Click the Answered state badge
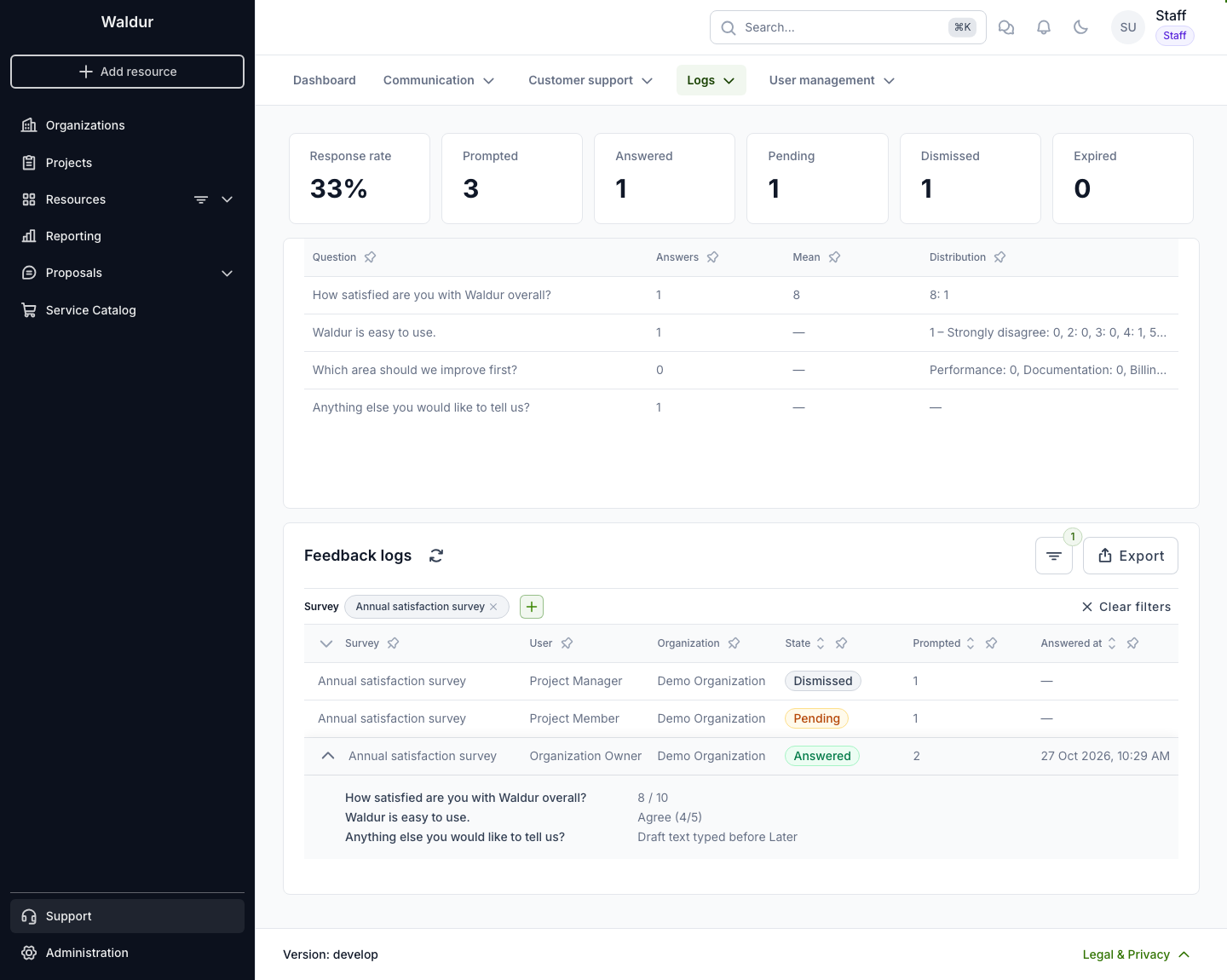Screen dimensions: 1227x980 [x=822, y=756]
